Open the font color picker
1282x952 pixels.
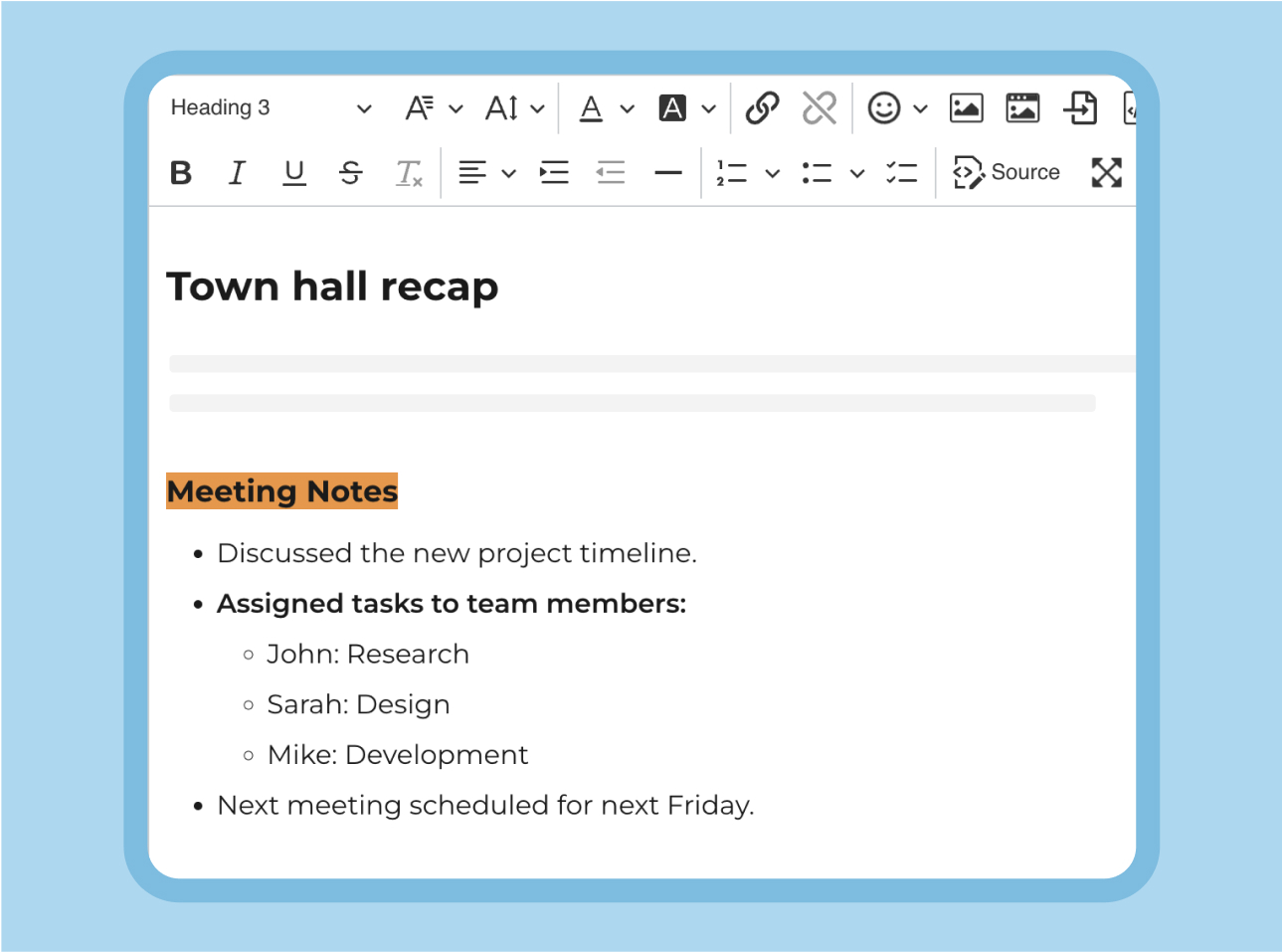point(592,107)
